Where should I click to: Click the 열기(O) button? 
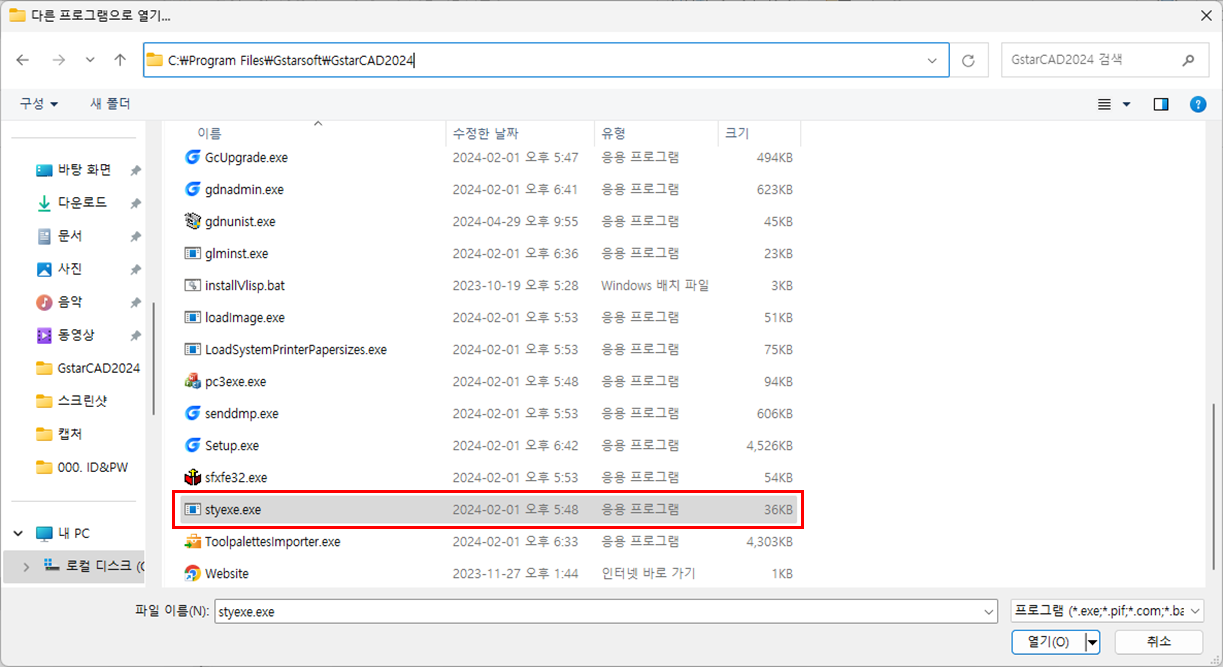coord(1049,642)
